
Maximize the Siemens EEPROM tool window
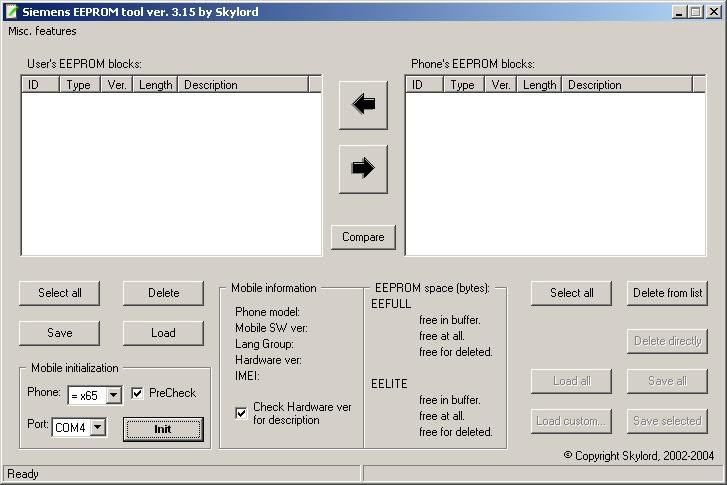point(695,12)
